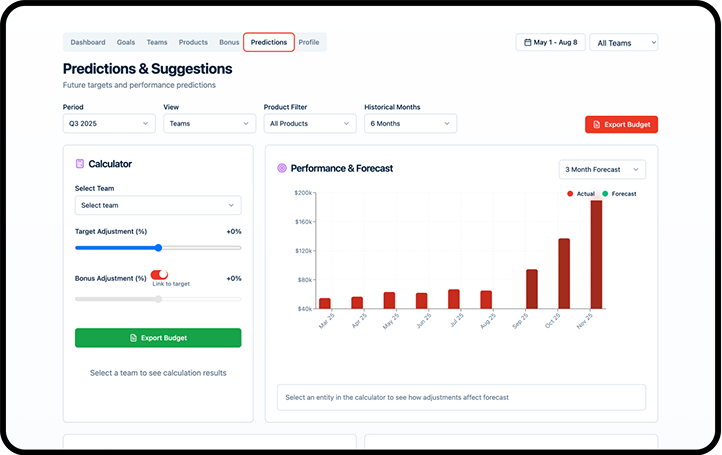Expand the Historical Months dropdown
Image resolution: width=722 pixels, height=455 pixels.
[x=410, y=124]
